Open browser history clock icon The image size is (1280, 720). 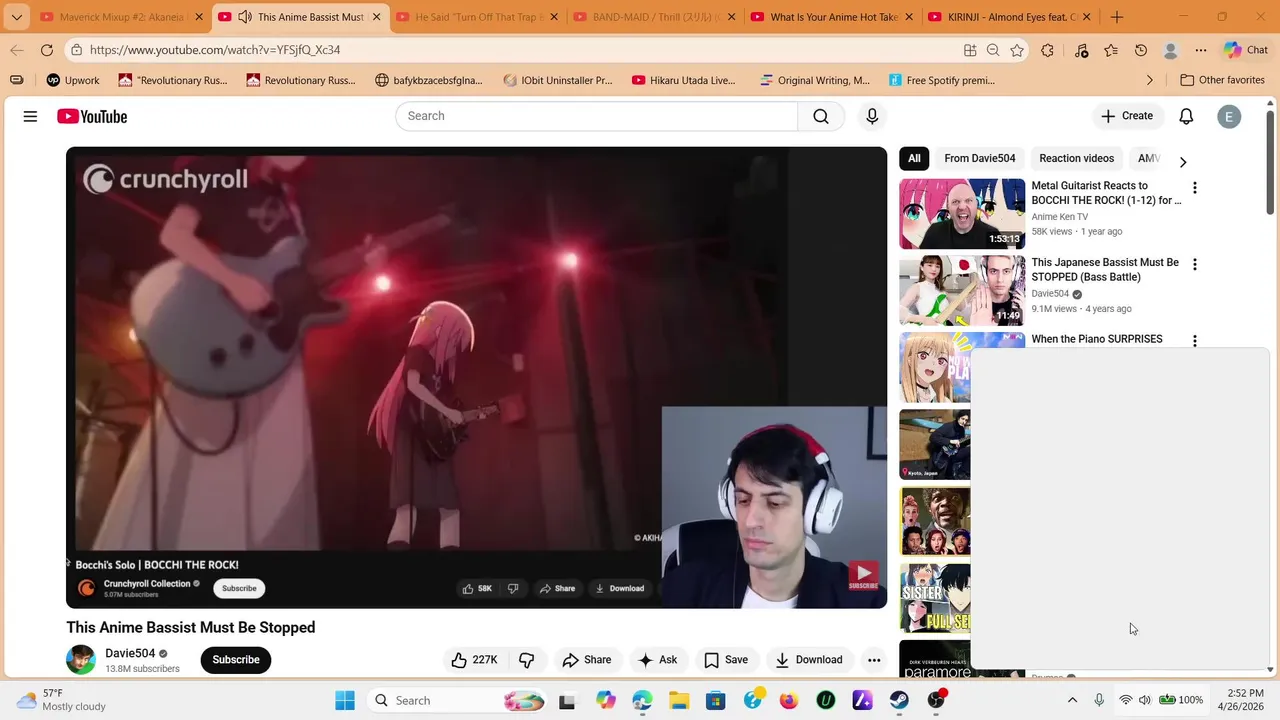(1141, 50)
